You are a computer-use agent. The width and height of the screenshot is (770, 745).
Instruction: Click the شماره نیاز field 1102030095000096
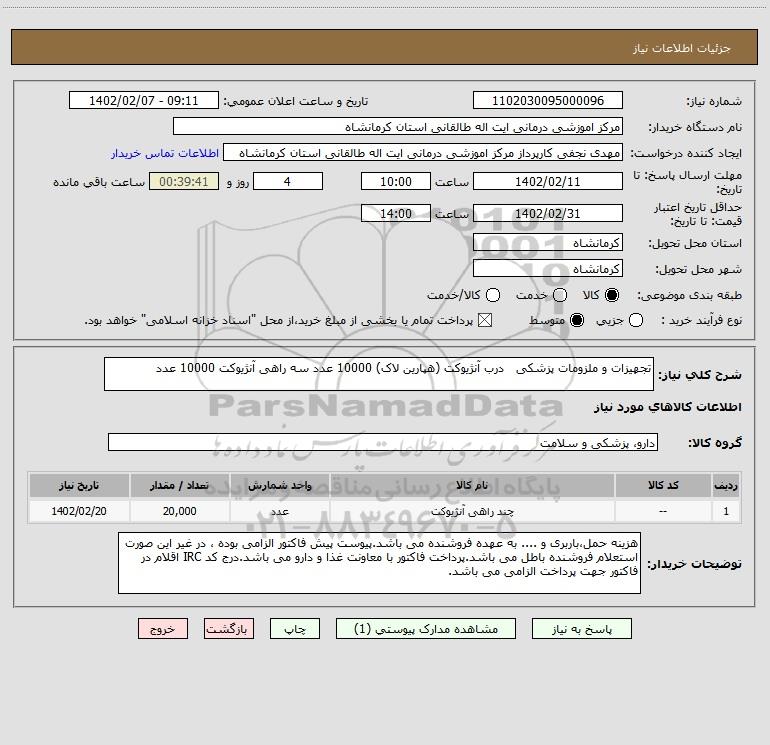(548, 100)
